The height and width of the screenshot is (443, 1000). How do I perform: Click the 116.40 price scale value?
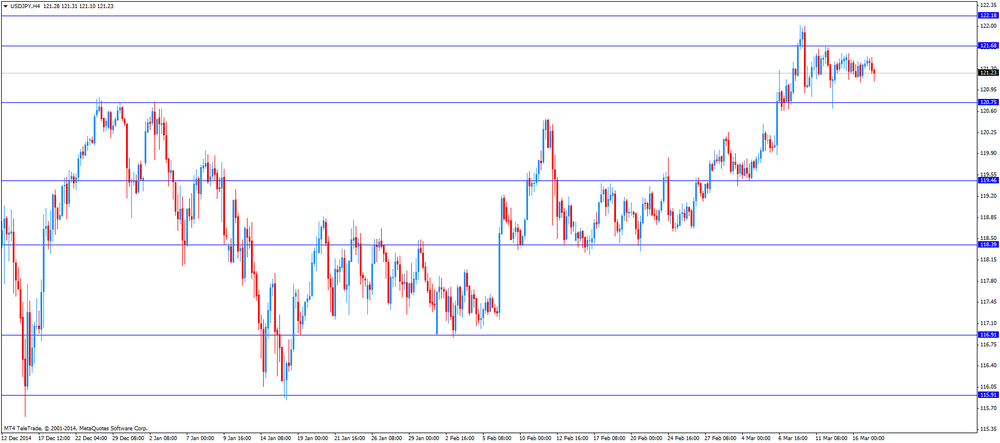(988, 365)
